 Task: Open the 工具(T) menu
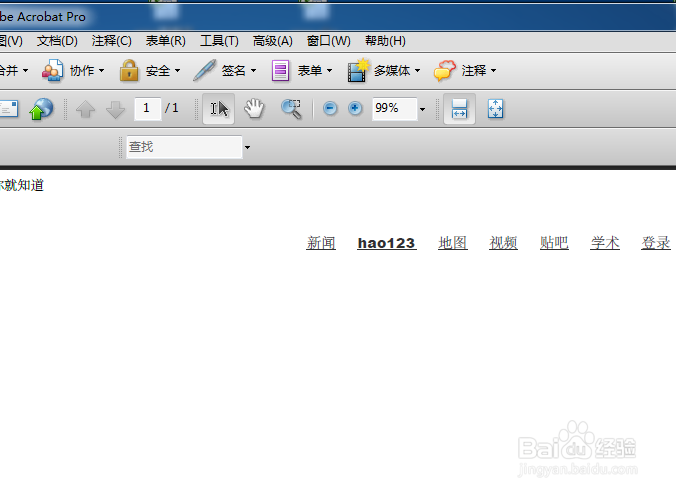point(219,41)
